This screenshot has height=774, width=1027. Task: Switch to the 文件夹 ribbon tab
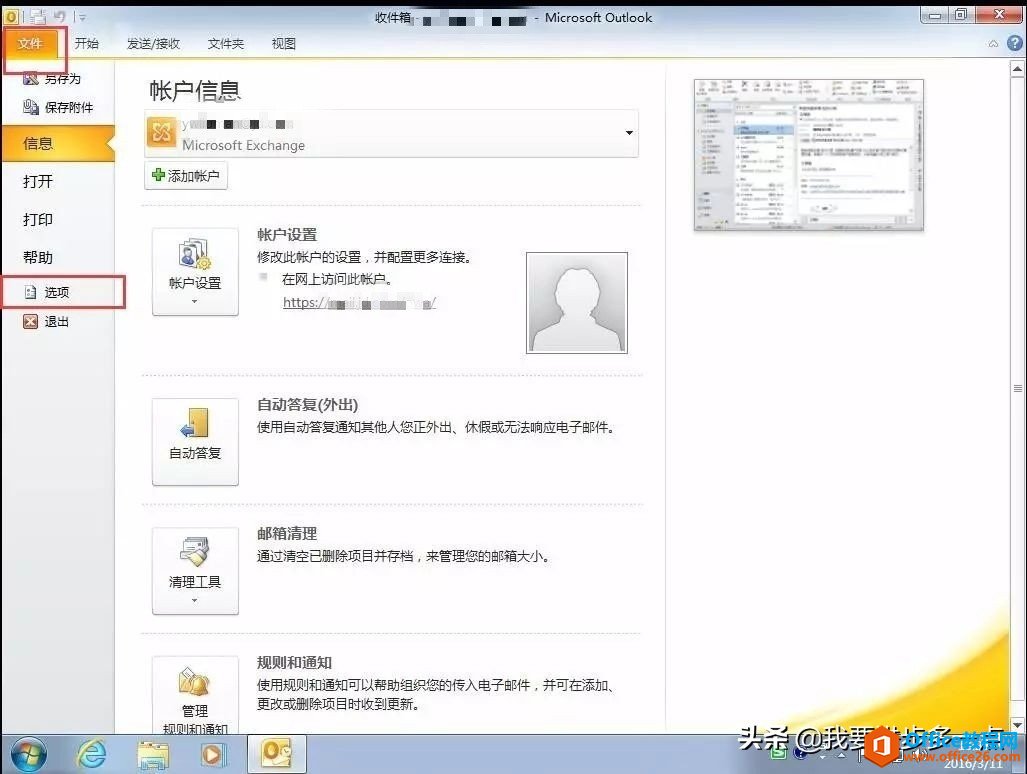(225, 44)
